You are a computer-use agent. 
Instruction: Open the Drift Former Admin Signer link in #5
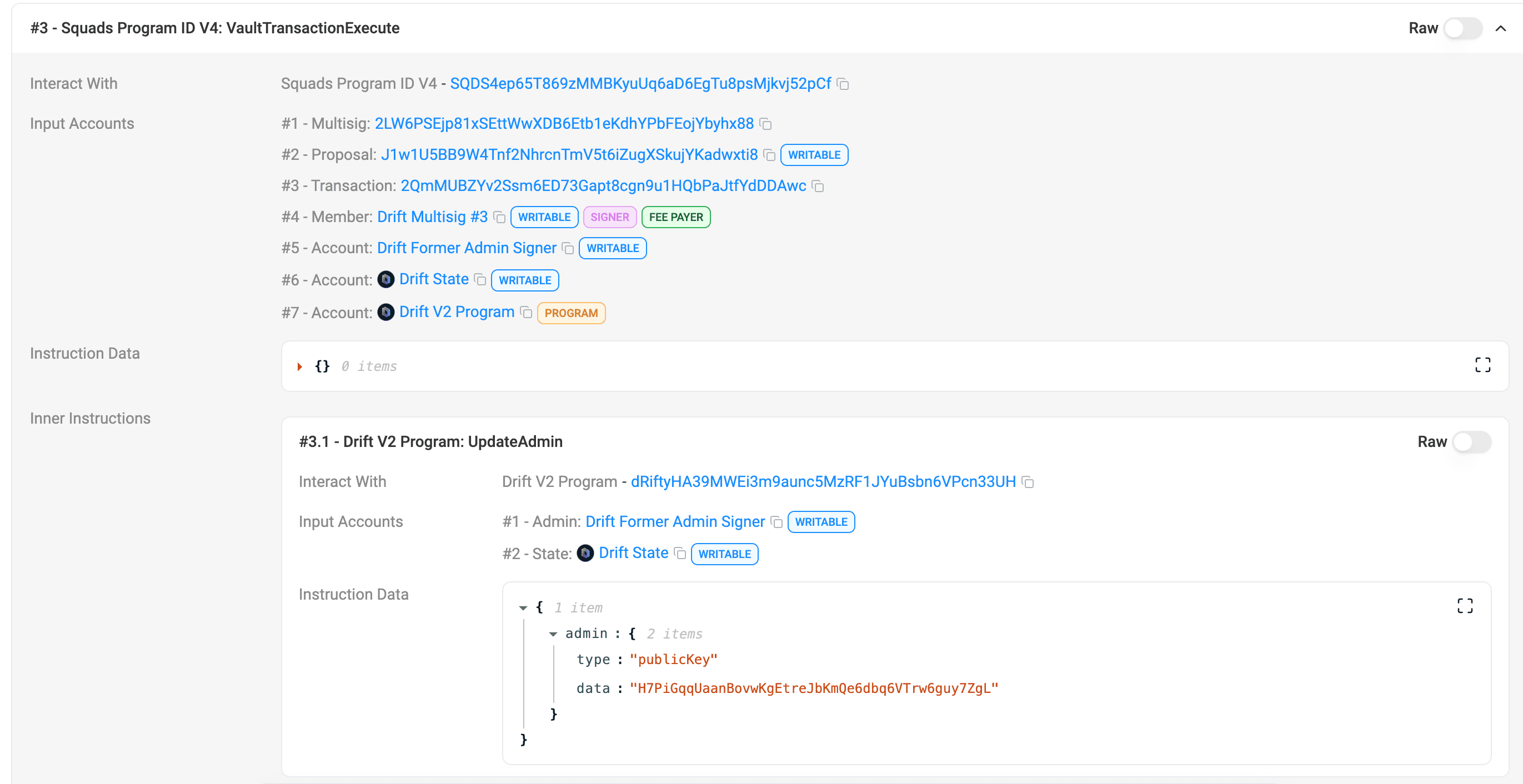click(467, 248)
